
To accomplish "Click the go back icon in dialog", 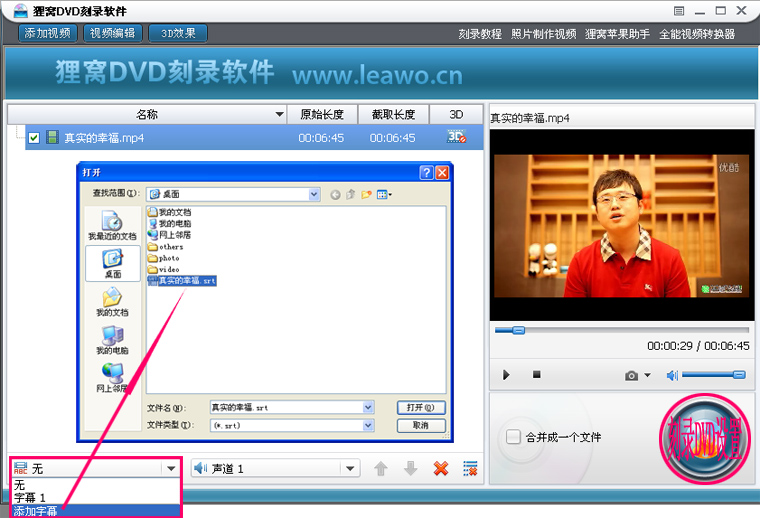I will point(335,195).
